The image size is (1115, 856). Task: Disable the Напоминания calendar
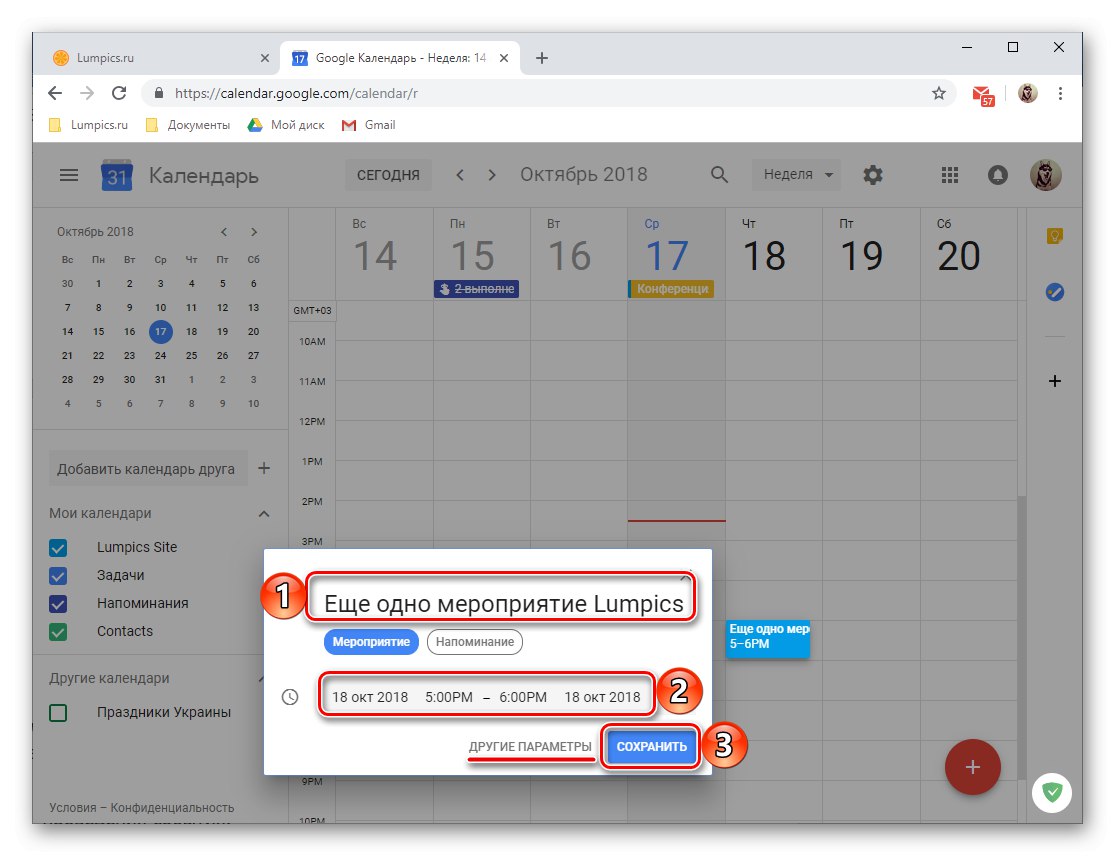tap(57, 603)
